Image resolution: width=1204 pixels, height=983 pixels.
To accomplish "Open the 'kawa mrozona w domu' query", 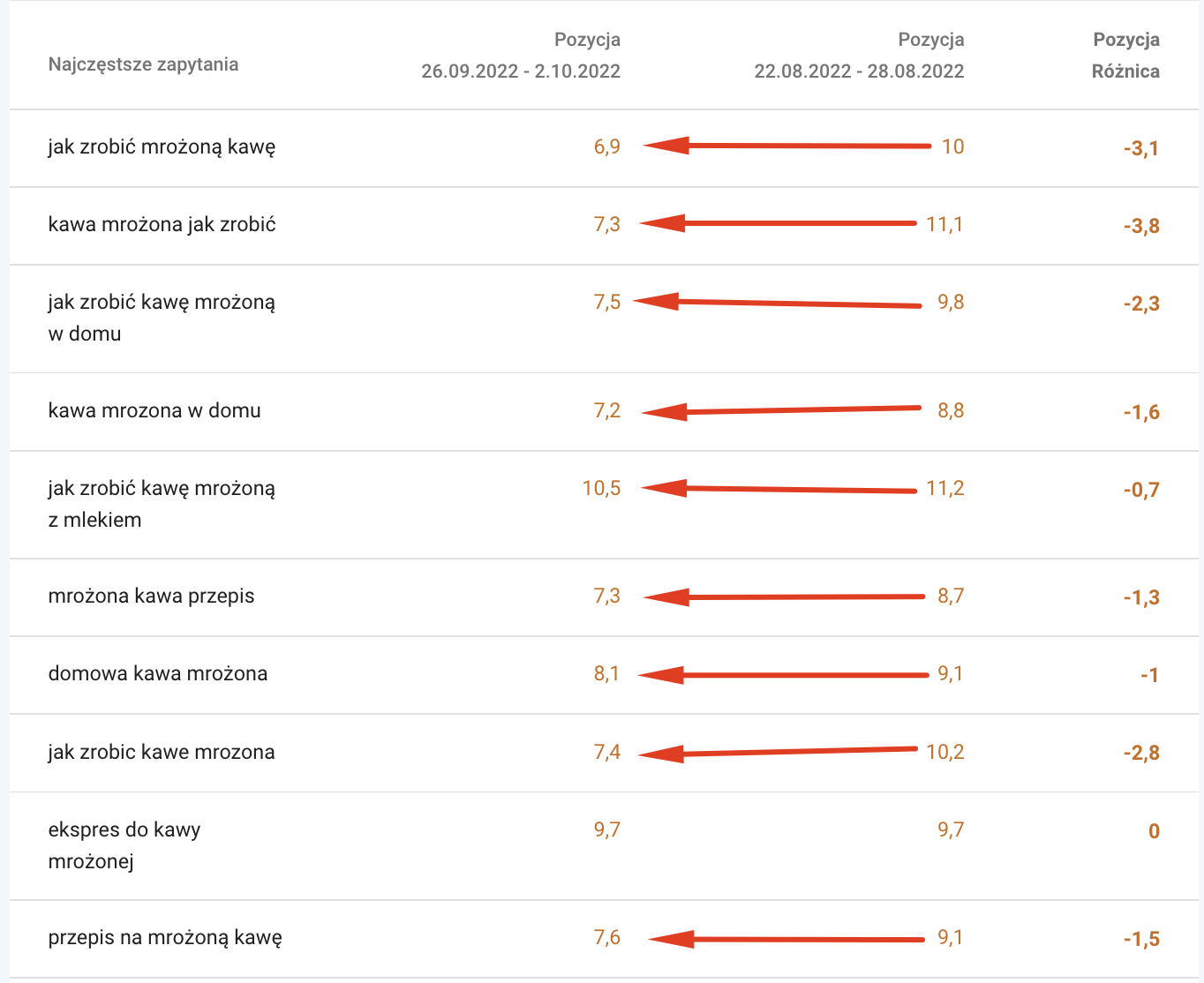I will [x=154, y=410].
